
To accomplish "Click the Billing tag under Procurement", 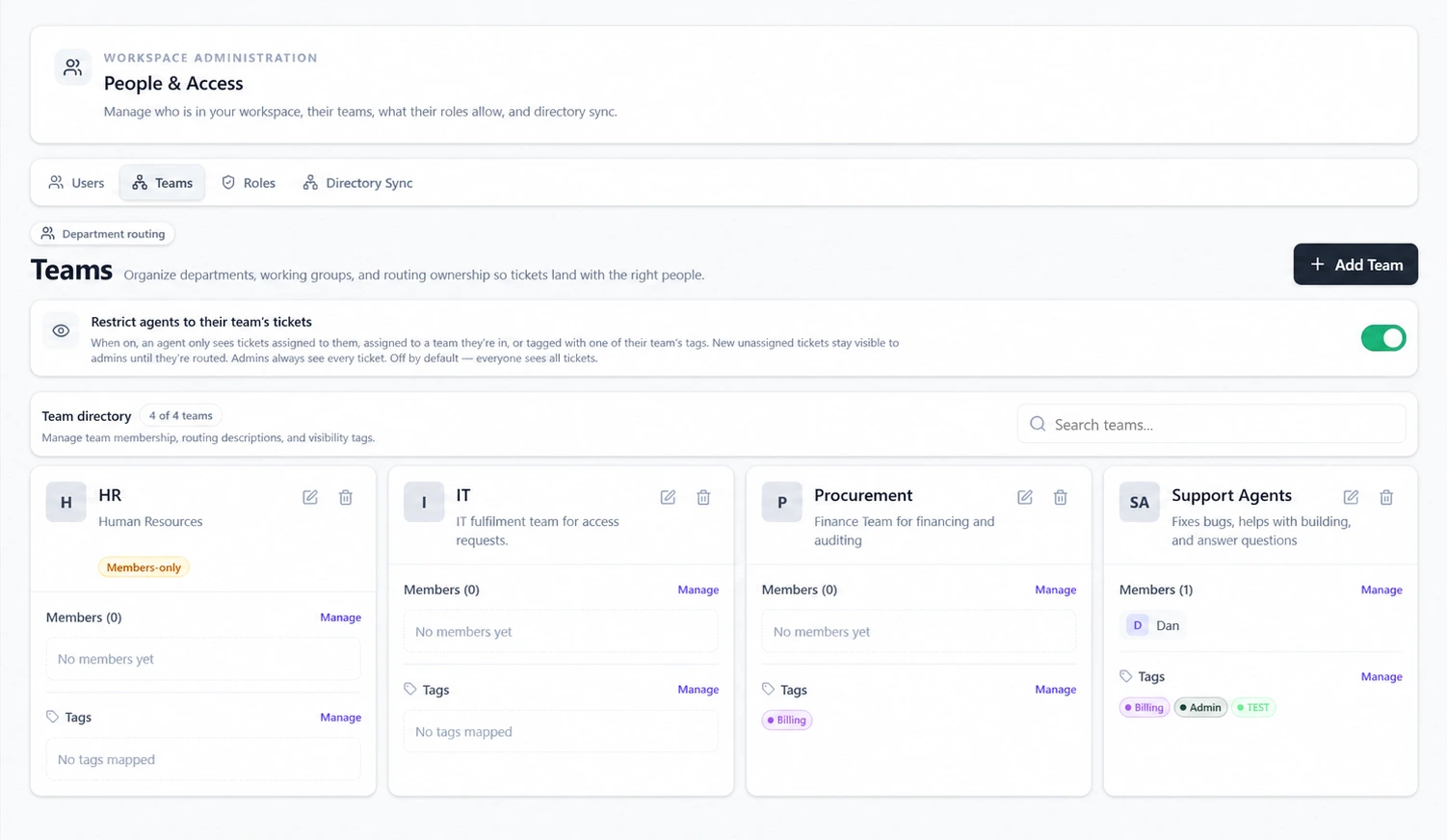I will coord(787,720).
